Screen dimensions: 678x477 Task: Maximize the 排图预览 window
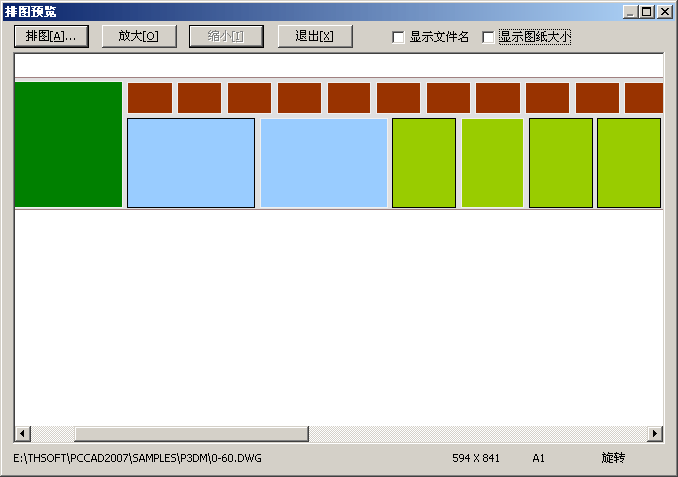[646, 12]
